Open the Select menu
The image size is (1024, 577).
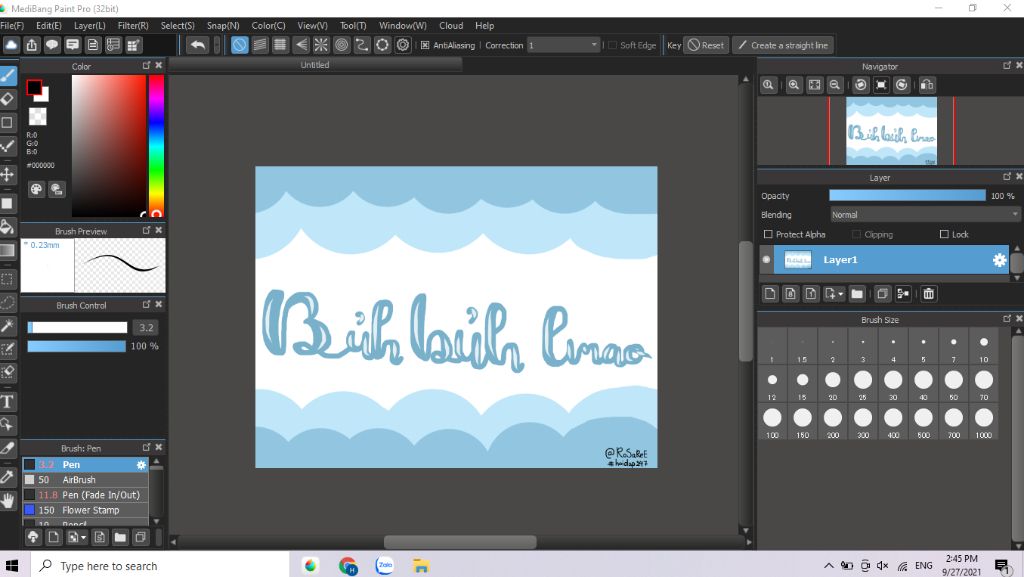pos(178,25)
